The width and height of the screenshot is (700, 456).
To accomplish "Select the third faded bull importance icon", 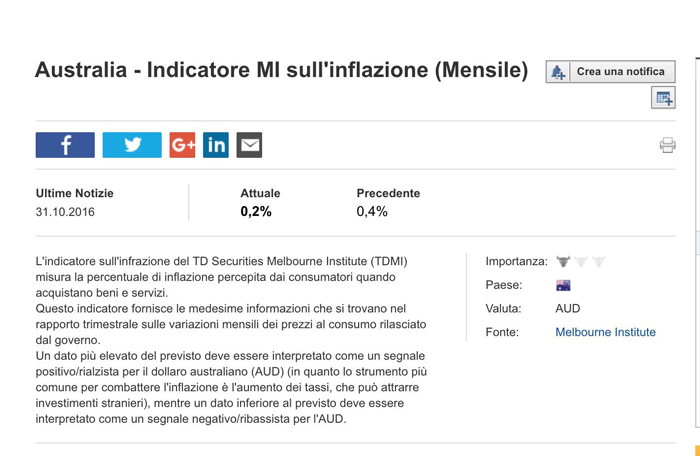I will tap(599, 261).
